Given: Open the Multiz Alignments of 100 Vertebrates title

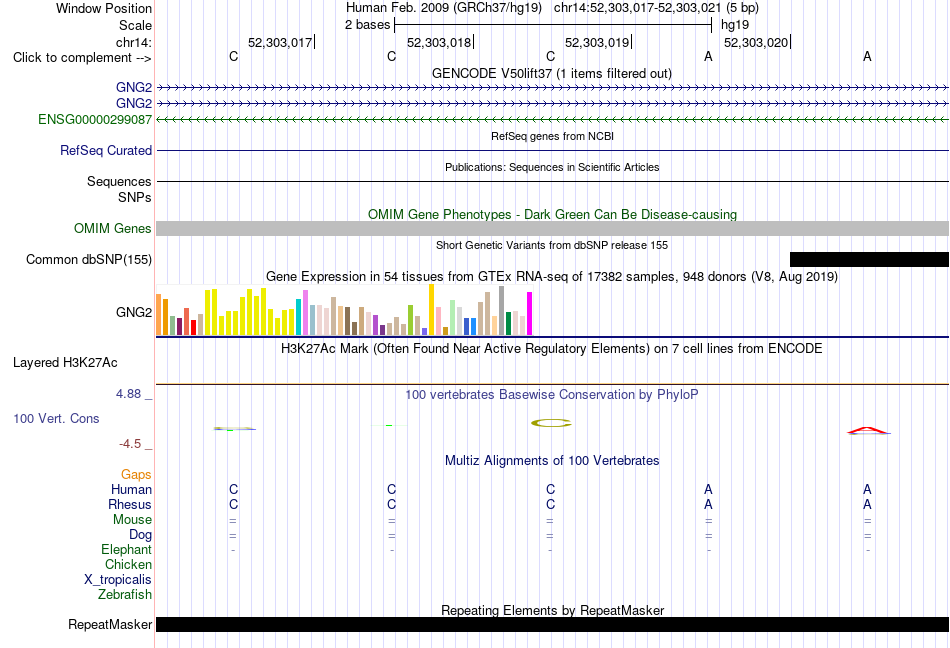Looking at the screenshot, I should point(552,461).
